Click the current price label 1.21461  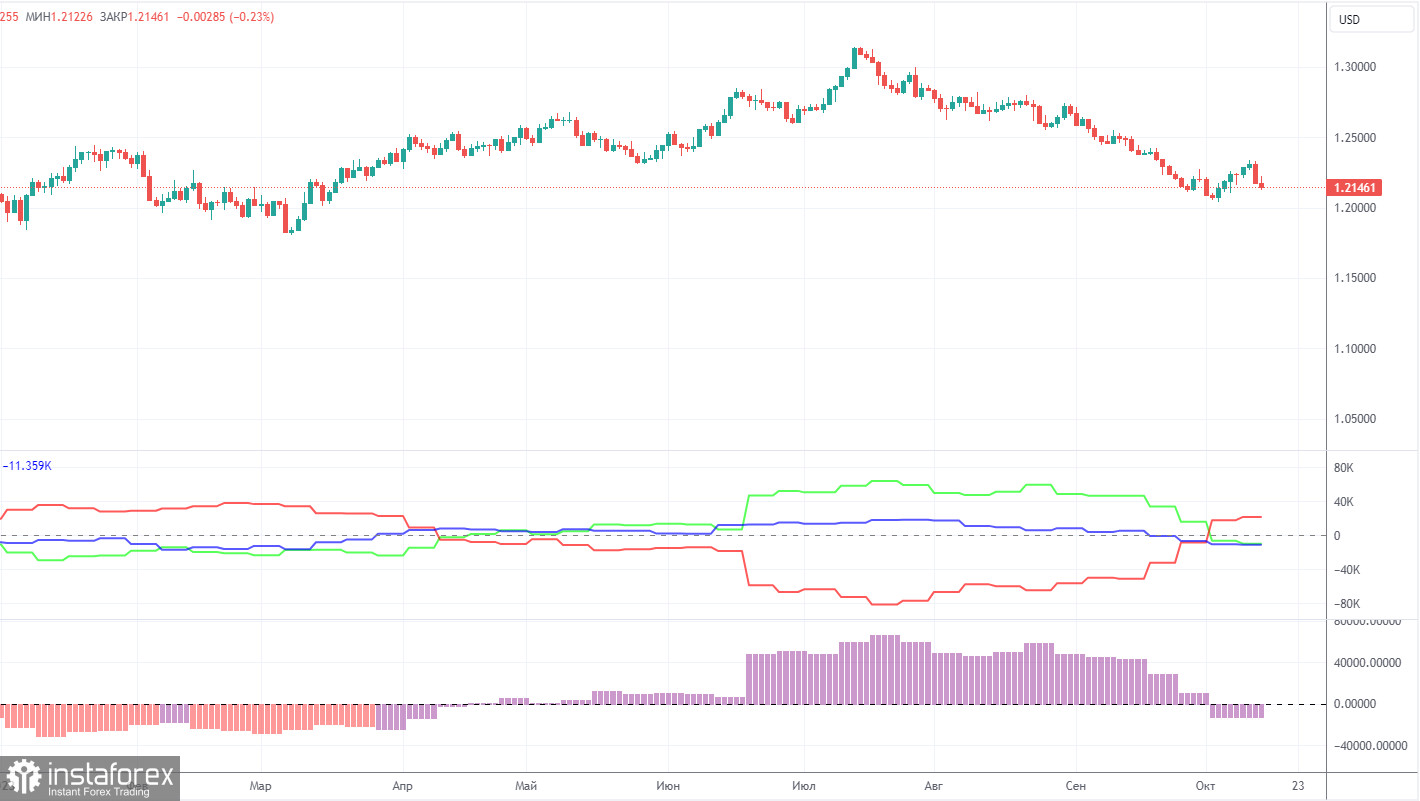pyautogui.click(x=1353, y=187)
